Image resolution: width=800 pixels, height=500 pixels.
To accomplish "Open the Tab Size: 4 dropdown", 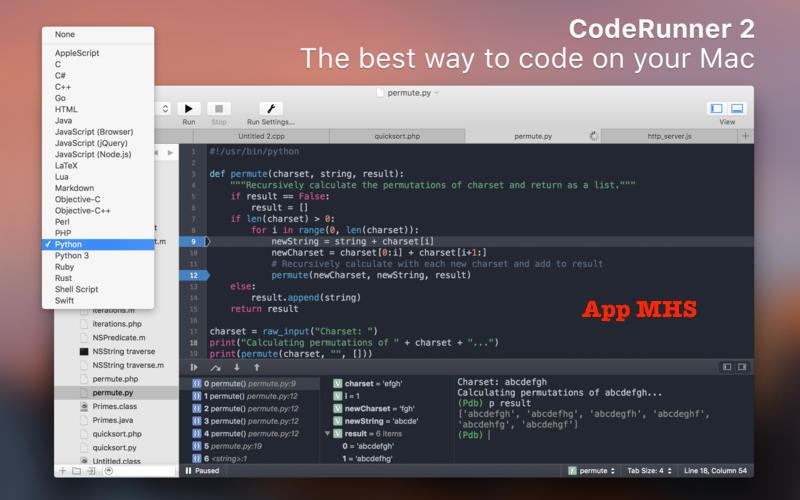I will (x=649, y=471).
